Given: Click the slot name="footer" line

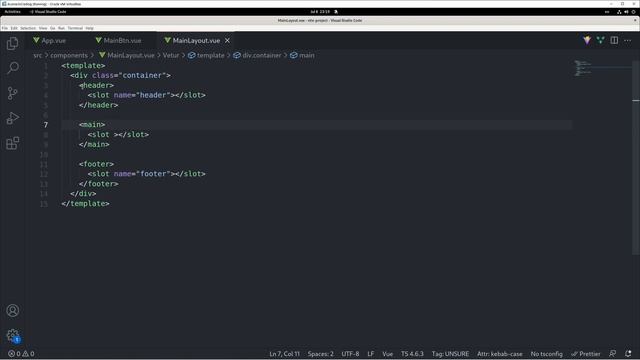Looking at the screenshot, I should (147, 174).
